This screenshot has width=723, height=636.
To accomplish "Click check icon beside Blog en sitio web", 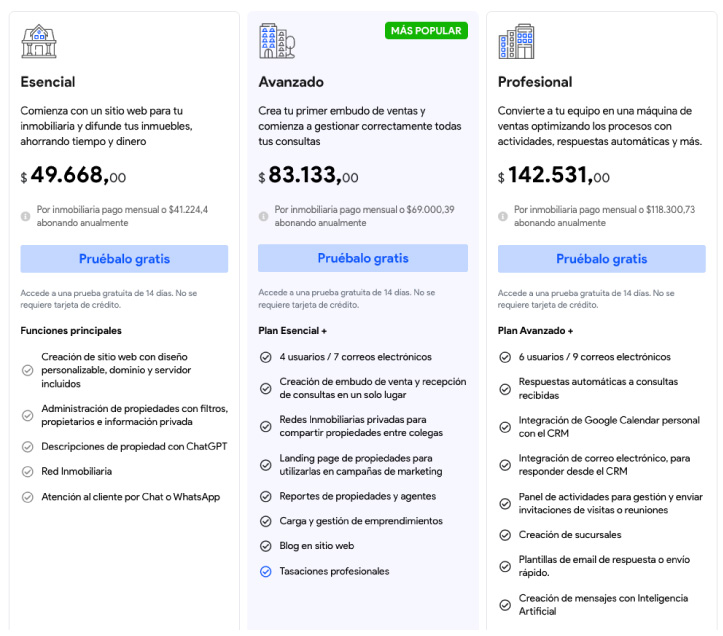I will 265,546.
